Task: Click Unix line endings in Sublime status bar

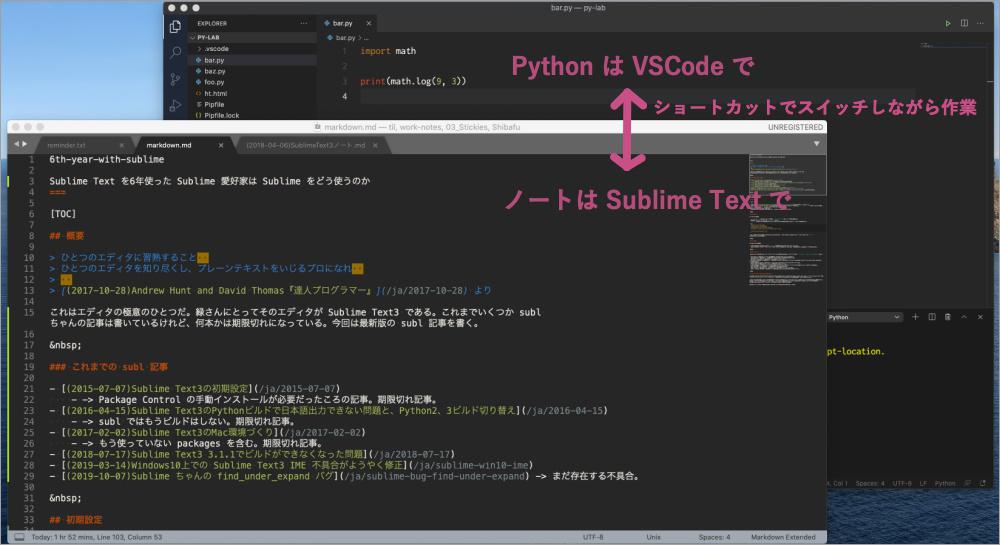Action: [x=653, y=537]
